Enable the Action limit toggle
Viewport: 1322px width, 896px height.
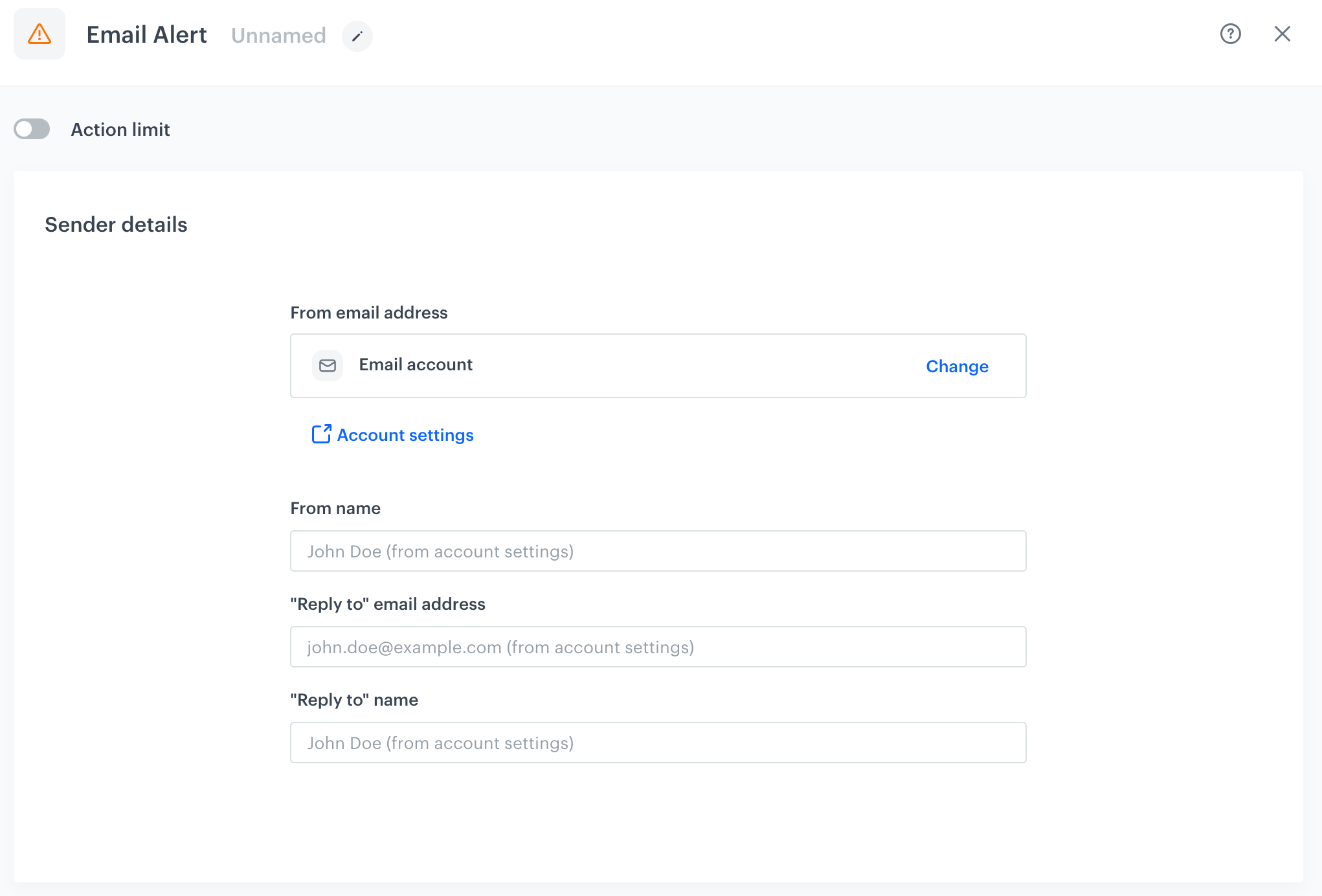click(31, 129)
